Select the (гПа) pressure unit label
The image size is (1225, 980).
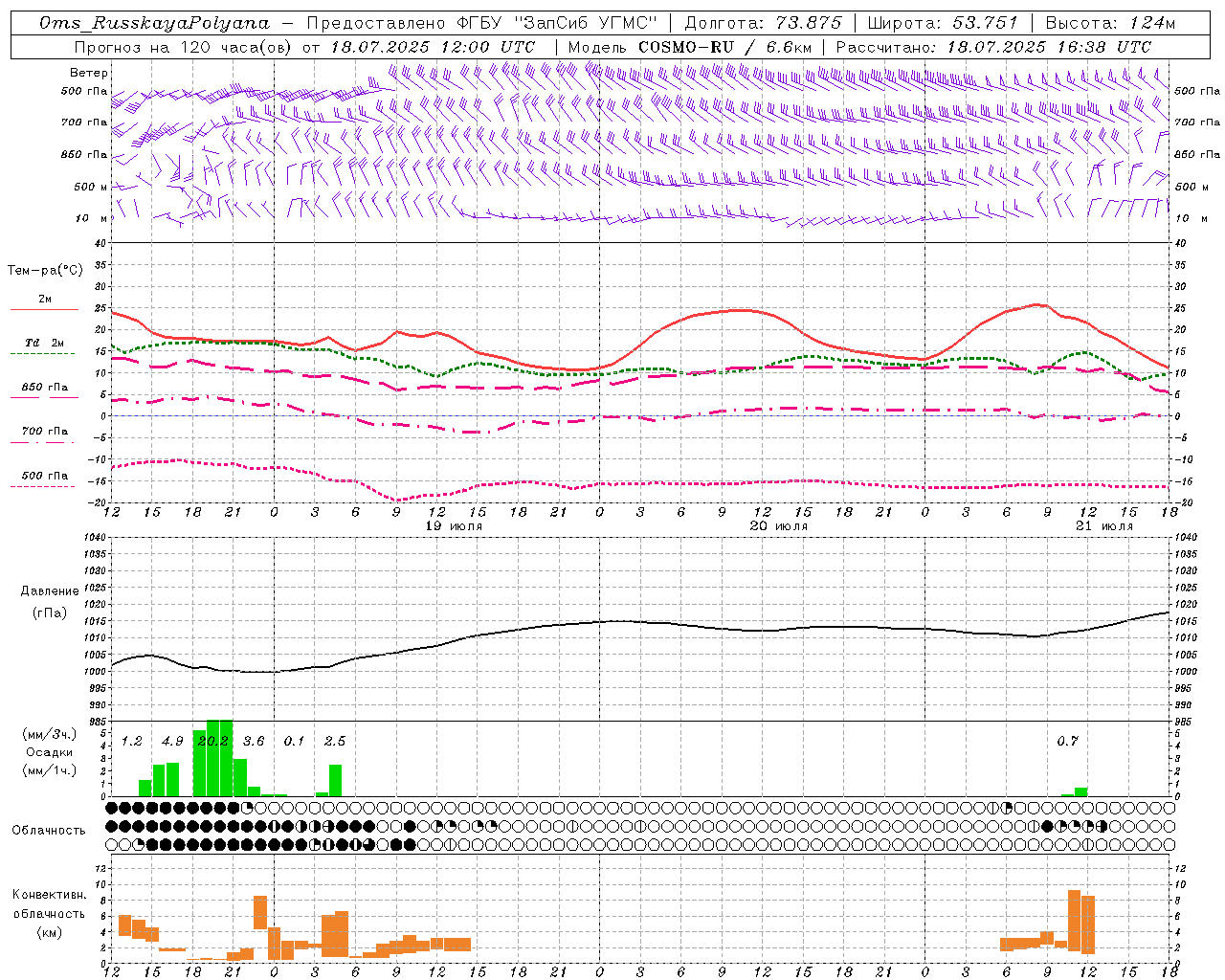pyautogui.click(x=50, y=613)
